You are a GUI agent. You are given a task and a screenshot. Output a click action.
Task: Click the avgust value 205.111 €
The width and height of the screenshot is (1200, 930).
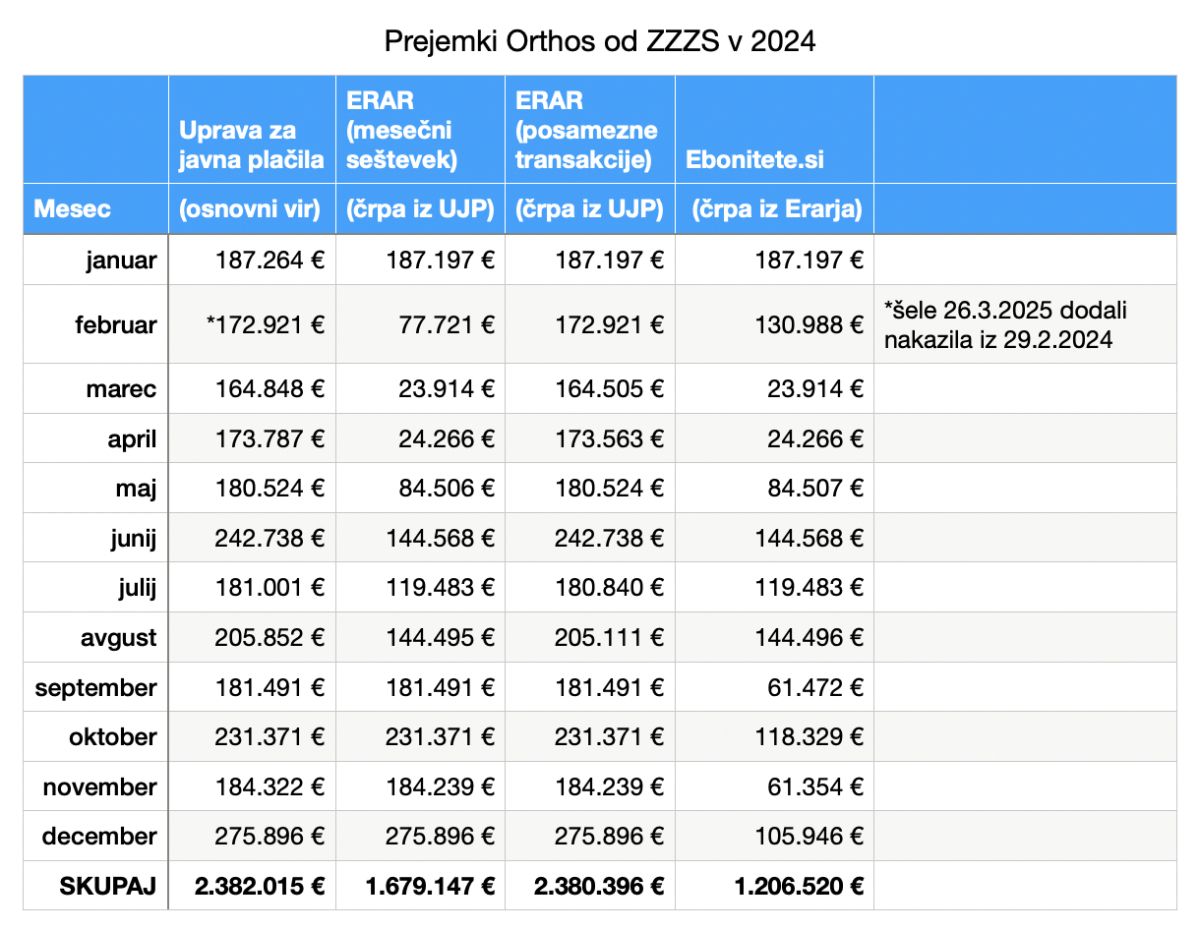tap(590, 637)
